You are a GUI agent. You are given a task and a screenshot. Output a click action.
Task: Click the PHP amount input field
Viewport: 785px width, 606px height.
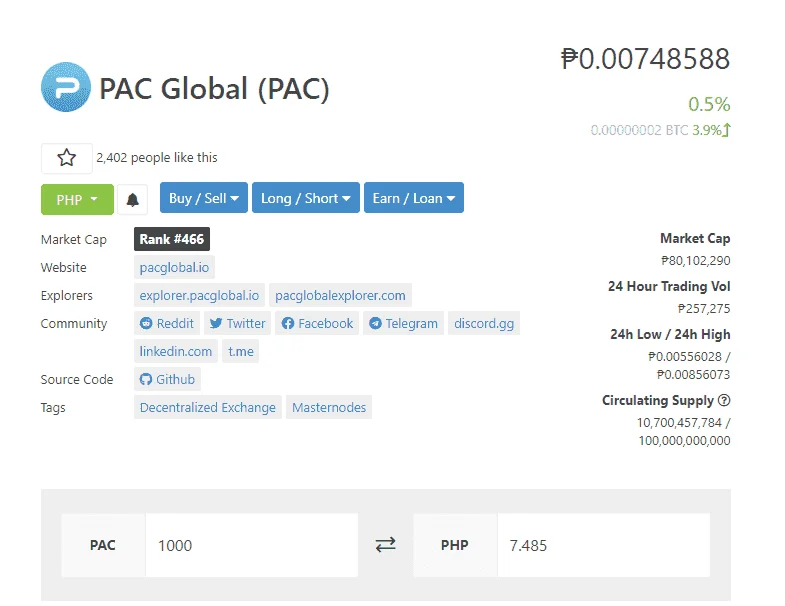tap(604, 545)
